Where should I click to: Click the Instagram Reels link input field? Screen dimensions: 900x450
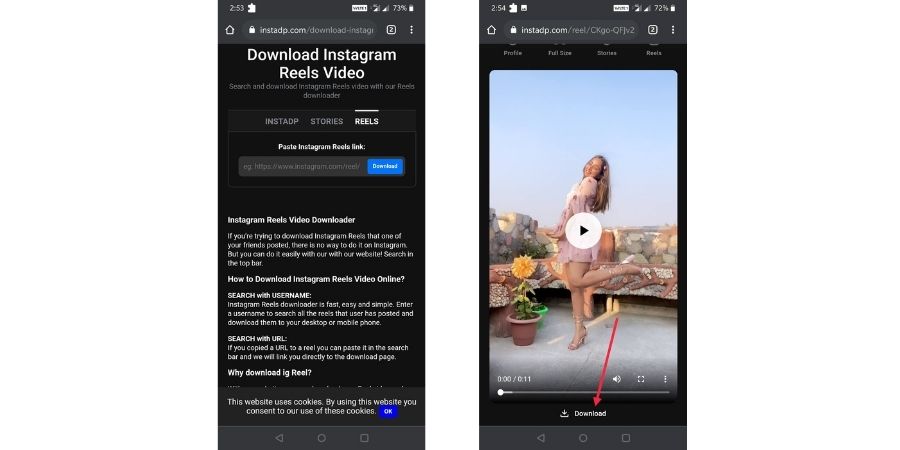coord(303,166)
